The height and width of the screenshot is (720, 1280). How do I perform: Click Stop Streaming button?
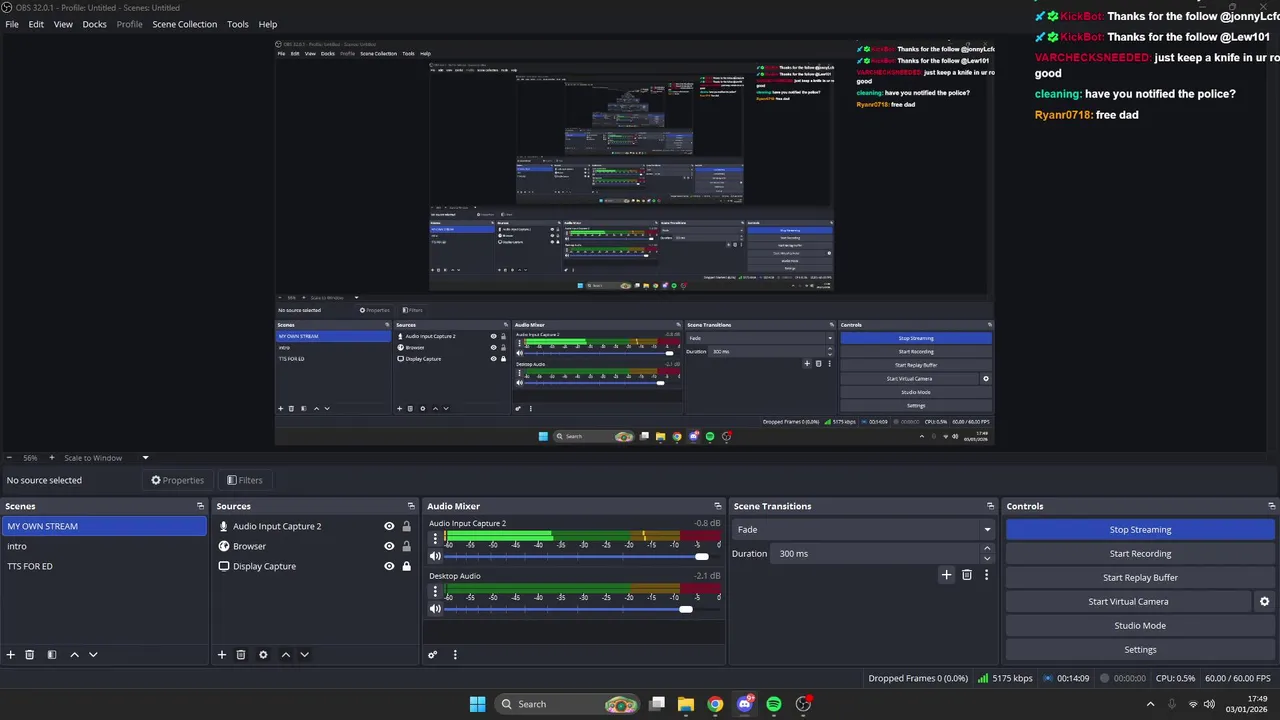click(1140, 530)
